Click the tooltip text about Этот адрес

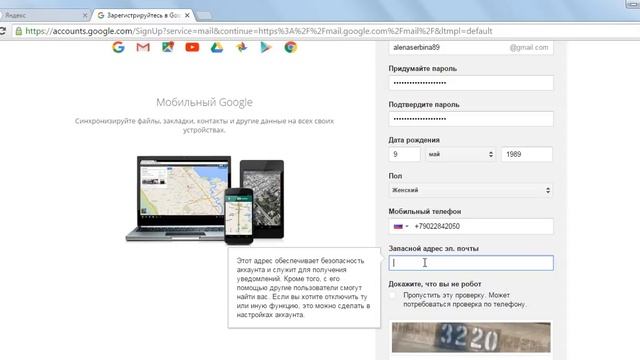pyautogui.click(x=303, y=288)
